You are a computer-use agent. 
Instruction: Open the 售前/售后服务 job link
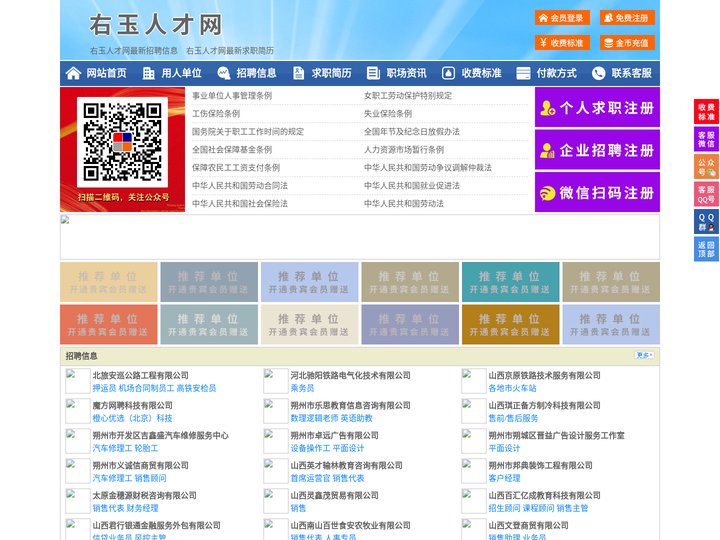(x=513, y=418)
